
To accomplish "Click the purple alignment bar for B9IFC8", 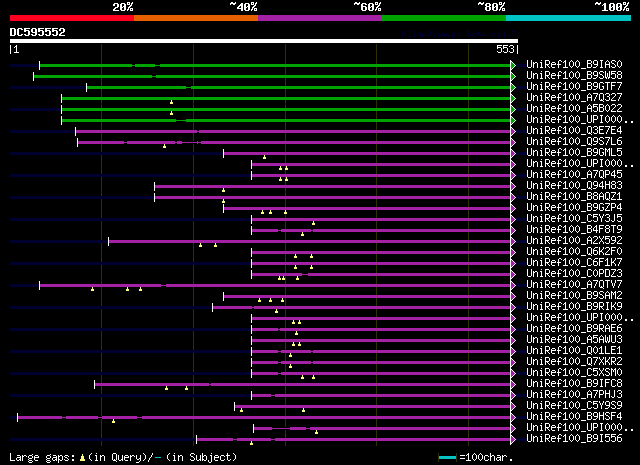I will [x=302, y=385].
